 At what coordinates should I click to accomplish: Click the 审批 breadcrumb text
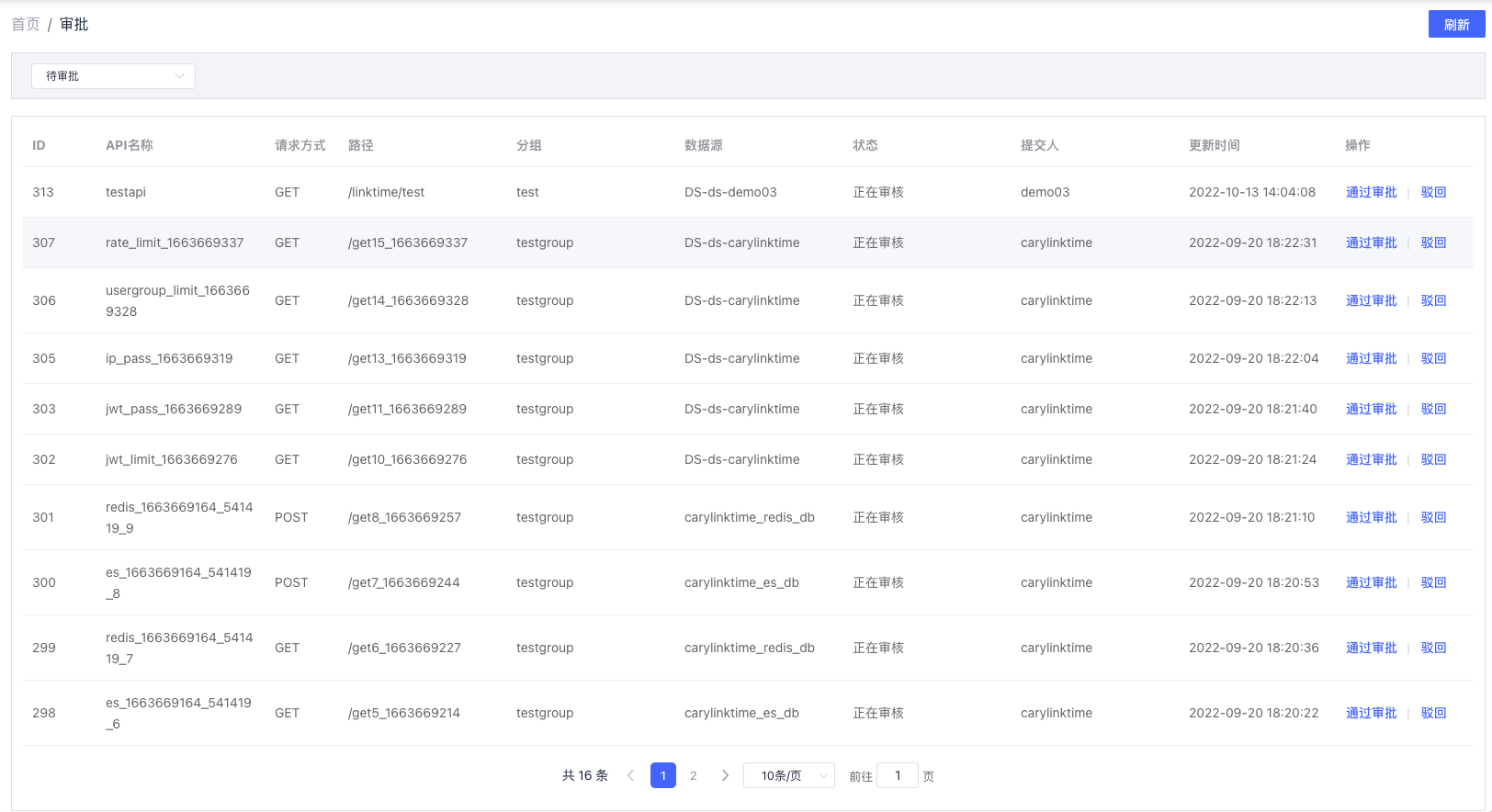tap(74, 25)
